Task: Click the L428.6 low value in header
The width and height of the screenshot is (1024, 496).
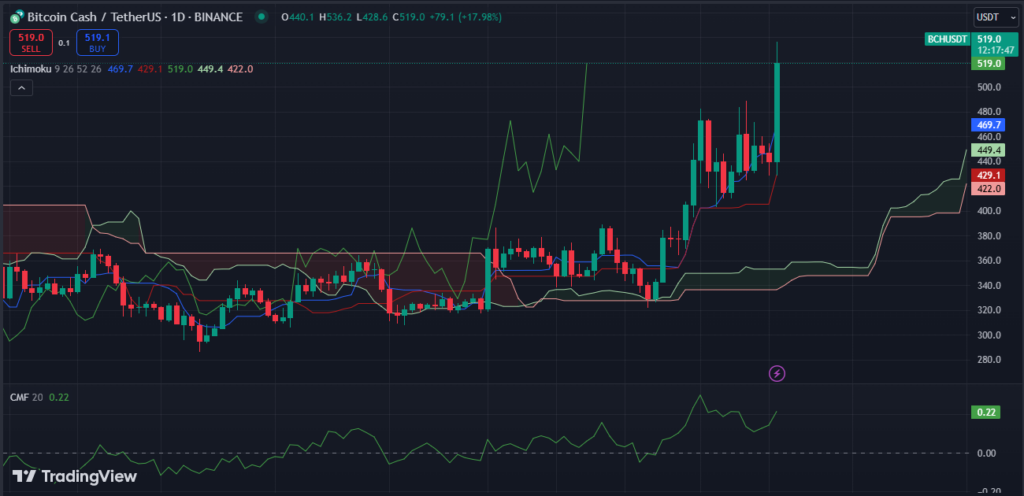Action: click(371, 16)
